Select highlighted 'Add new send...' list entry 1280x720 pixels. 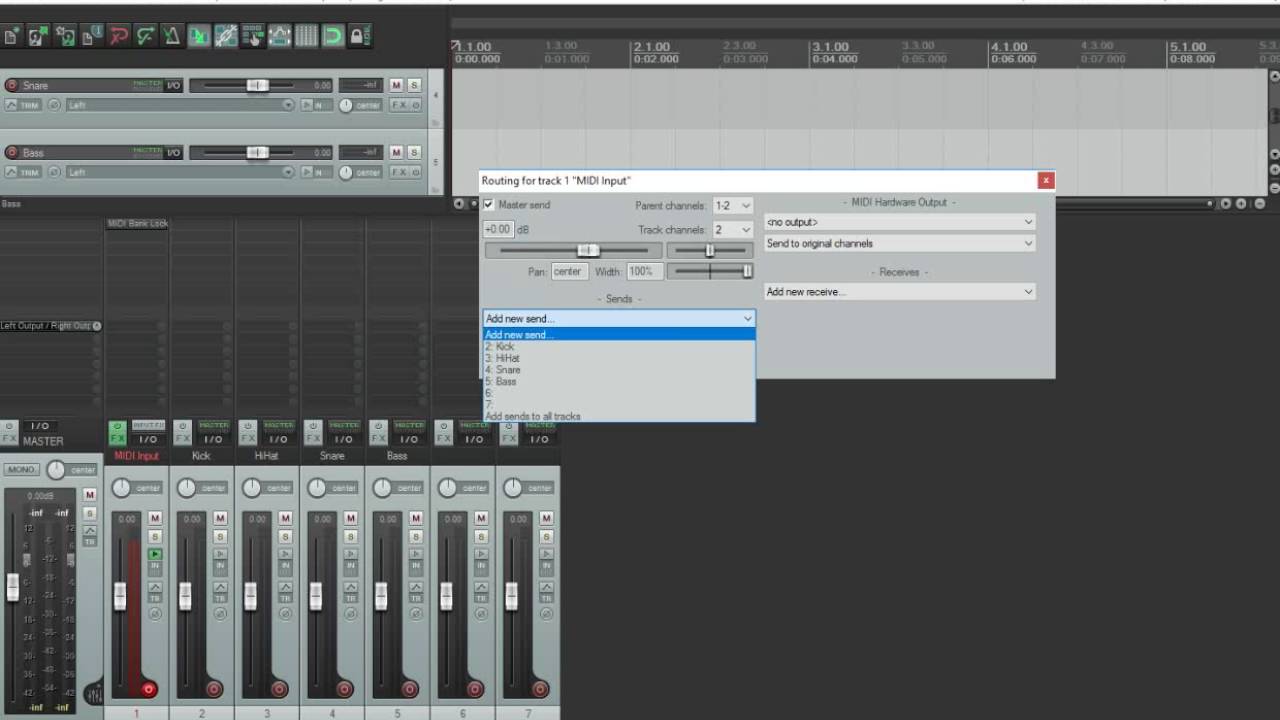pyautogui.click(x=619, y=335)
